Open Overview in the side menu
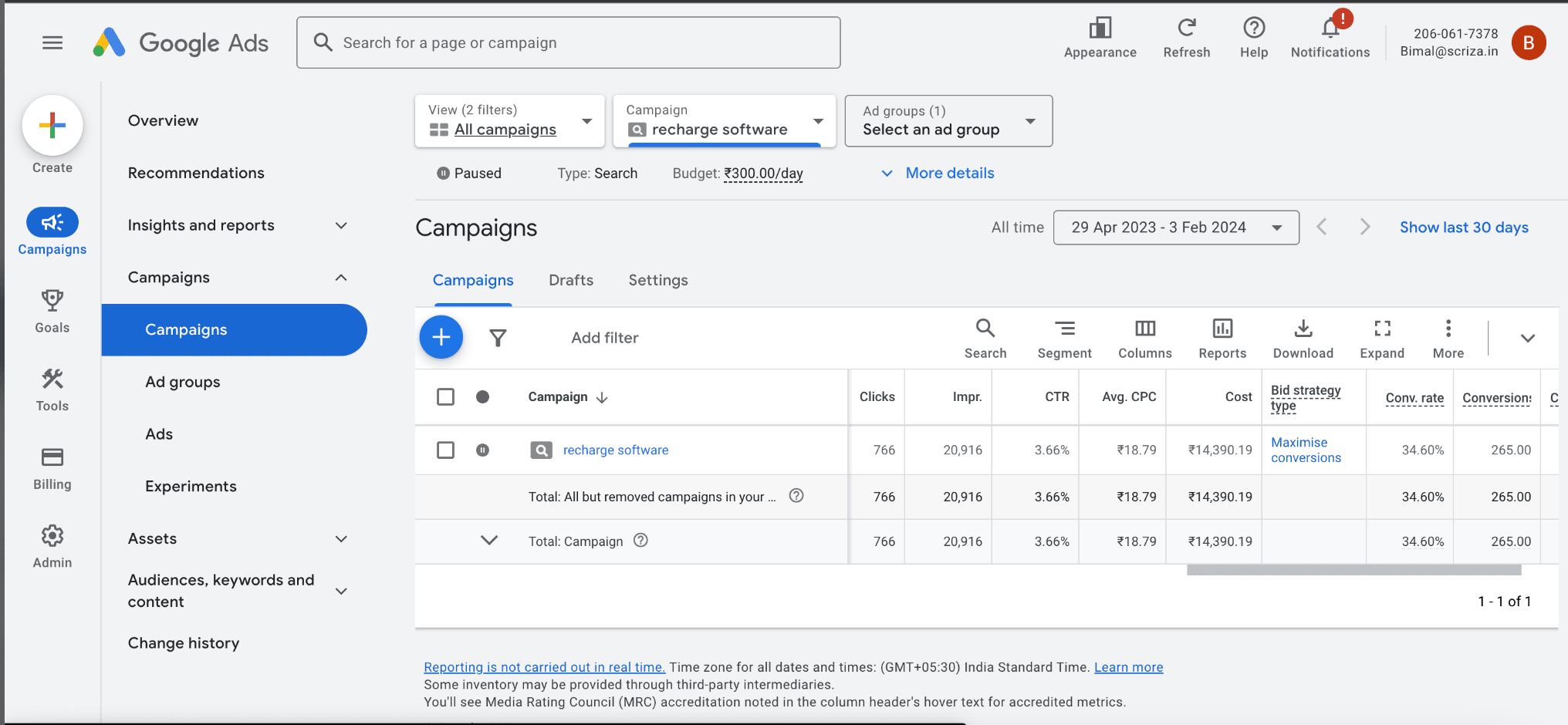The width and height of the screenshot is (1568, 725). [x=163, y=120]
